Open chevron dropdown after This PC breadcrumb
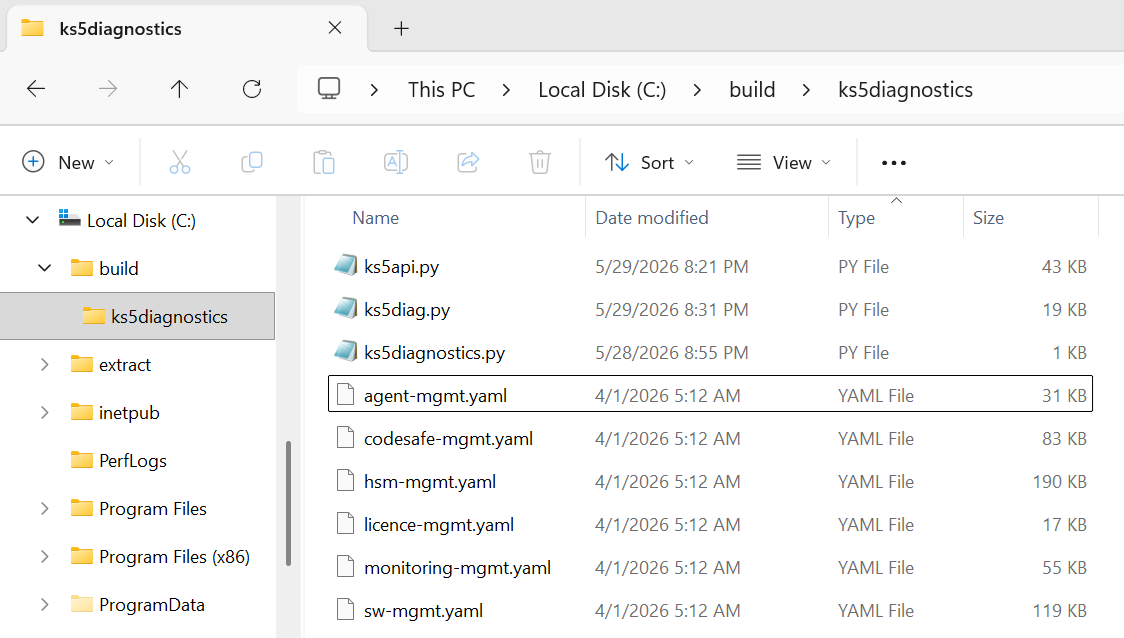 tap(507, 90)
